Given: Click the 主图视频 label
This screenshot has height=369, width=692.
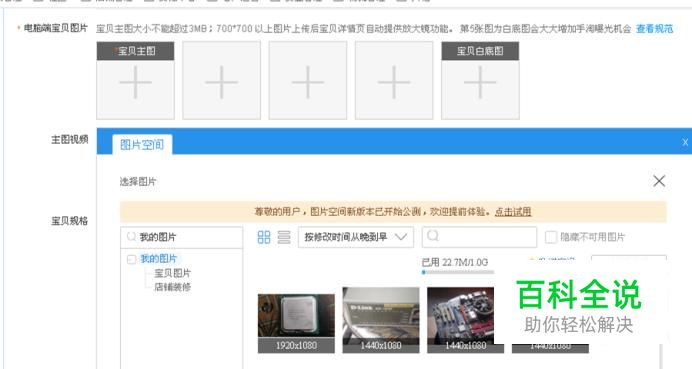Looking at the screenshot, I should point(70,139).
